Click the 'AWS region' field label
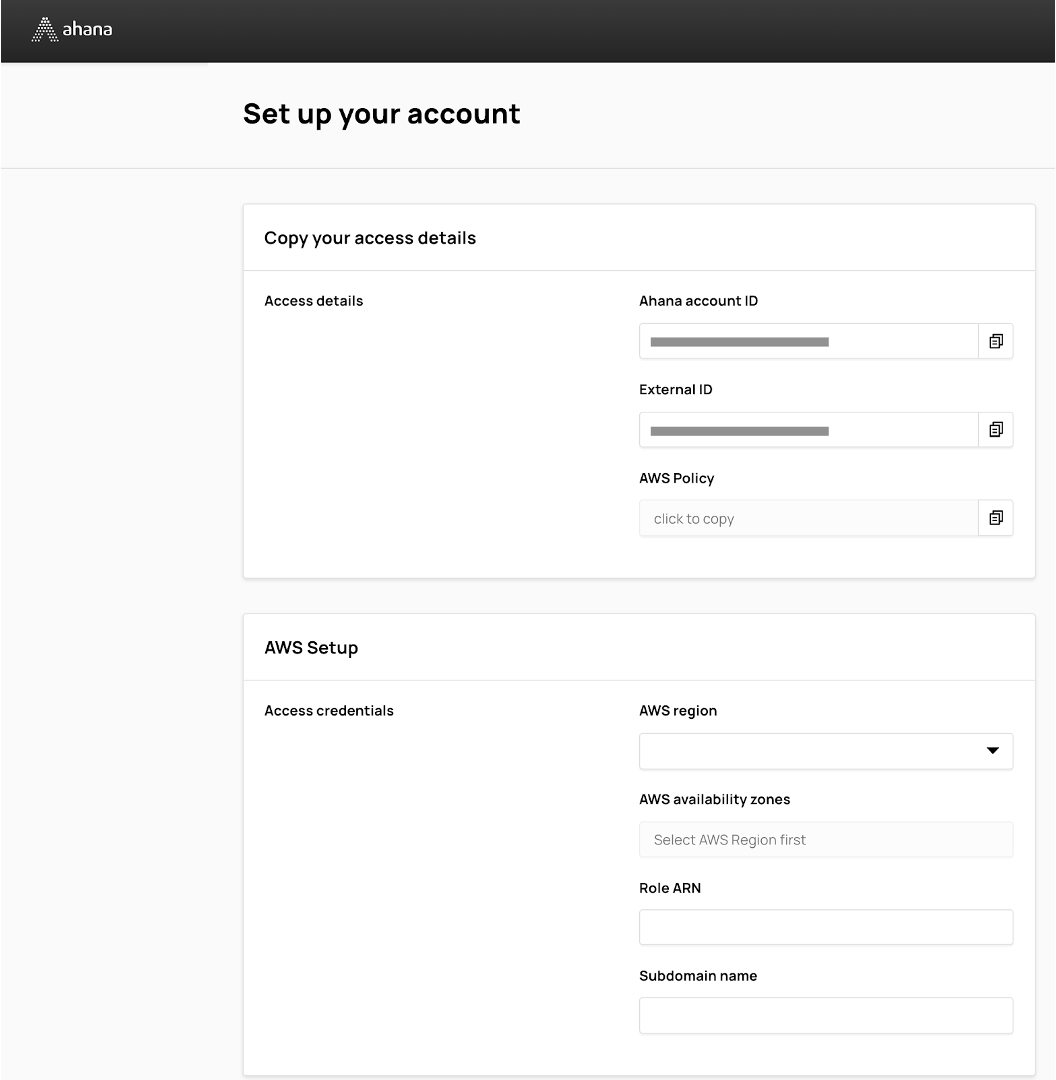This screenshot has height=1080, width=1056. 678,711
